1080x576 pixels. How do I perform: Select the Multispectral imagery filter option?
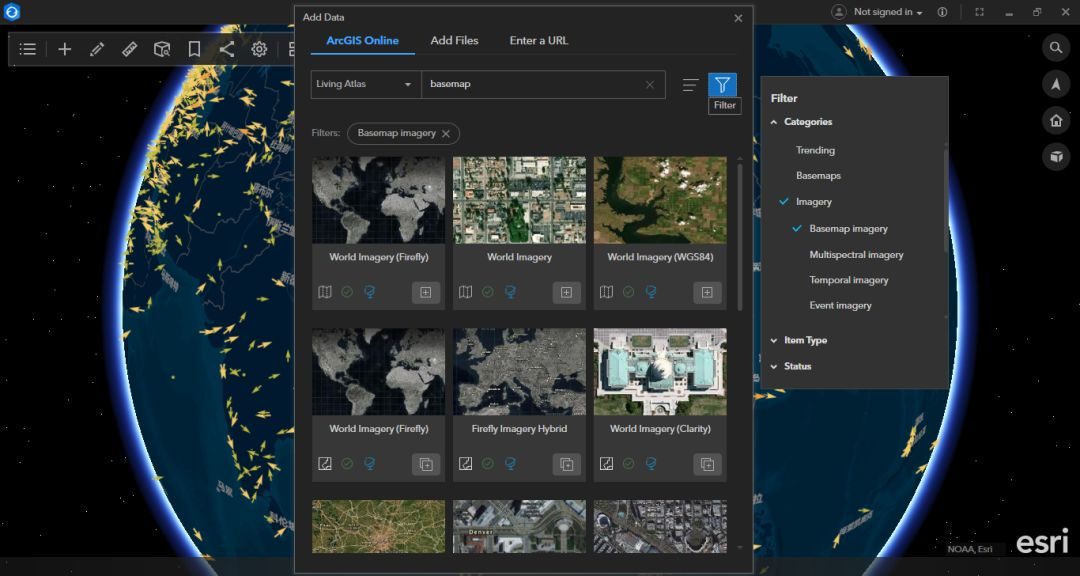click(x=856, y=255)
